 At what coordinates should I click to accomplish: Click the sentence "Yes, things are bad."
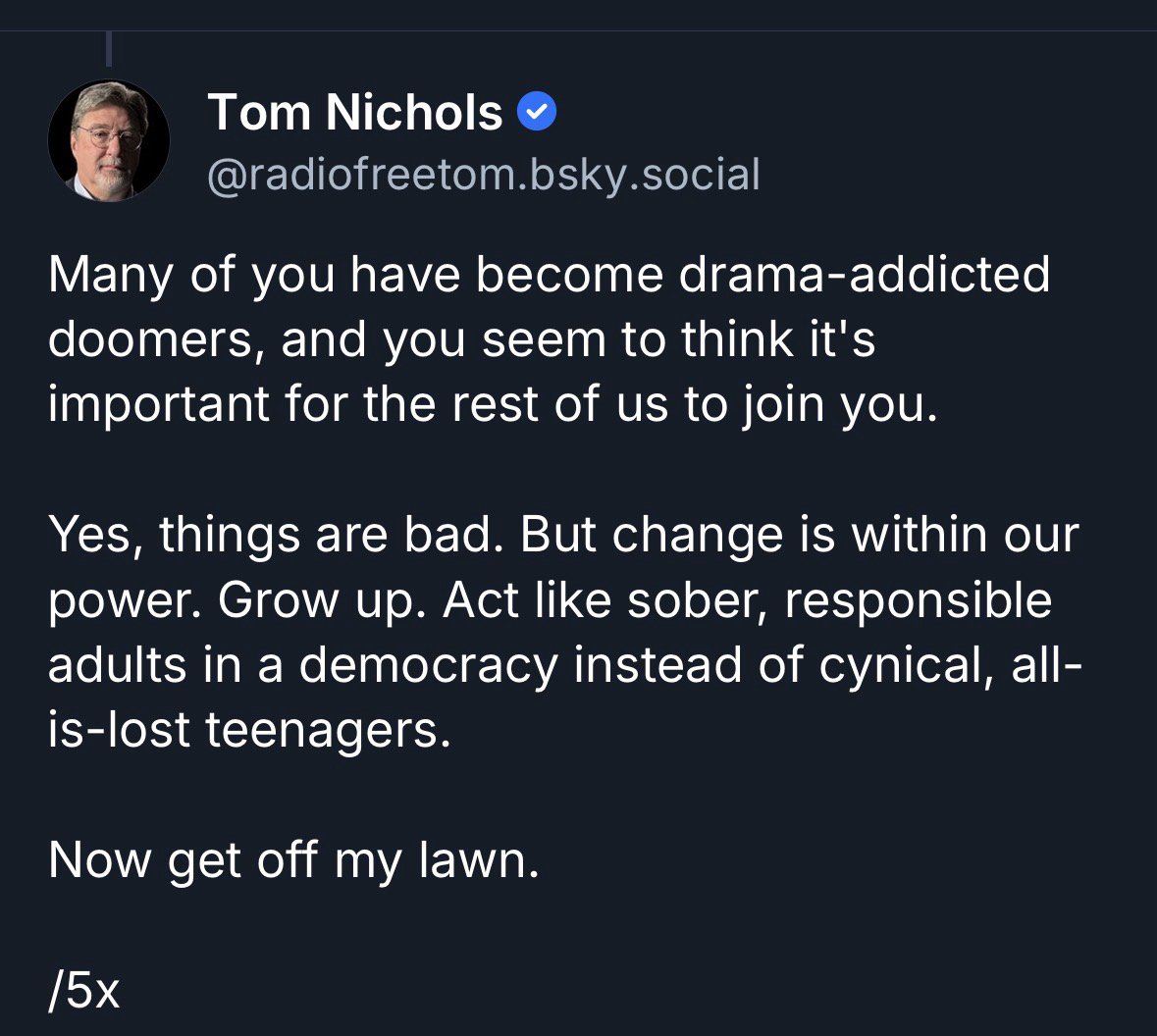pyautogui.click(x=278, y=535)
